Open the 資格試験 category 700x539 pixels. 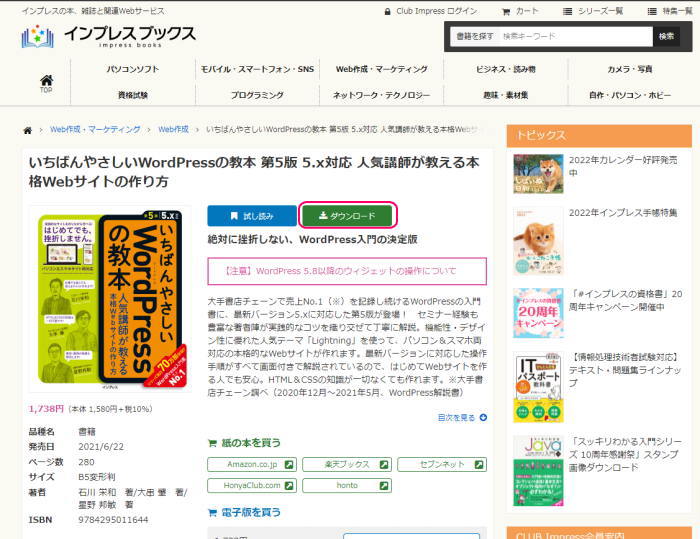coord(133,95)
